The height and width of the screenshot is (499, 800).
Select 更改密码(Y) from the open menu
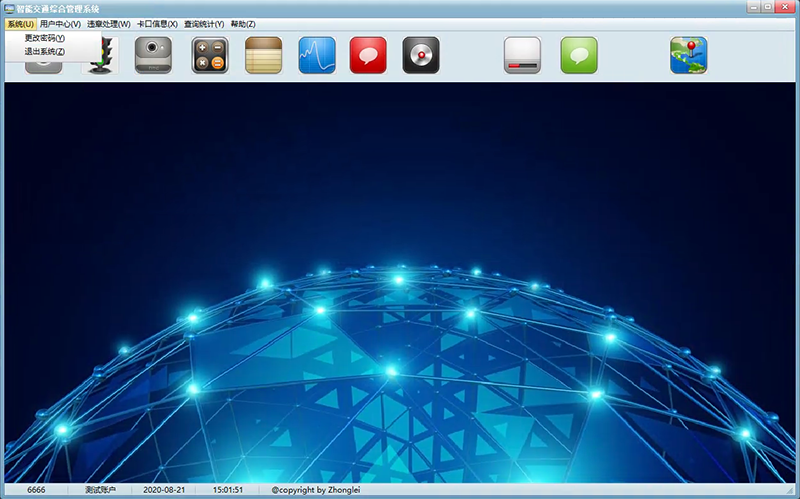click(44, 38)
